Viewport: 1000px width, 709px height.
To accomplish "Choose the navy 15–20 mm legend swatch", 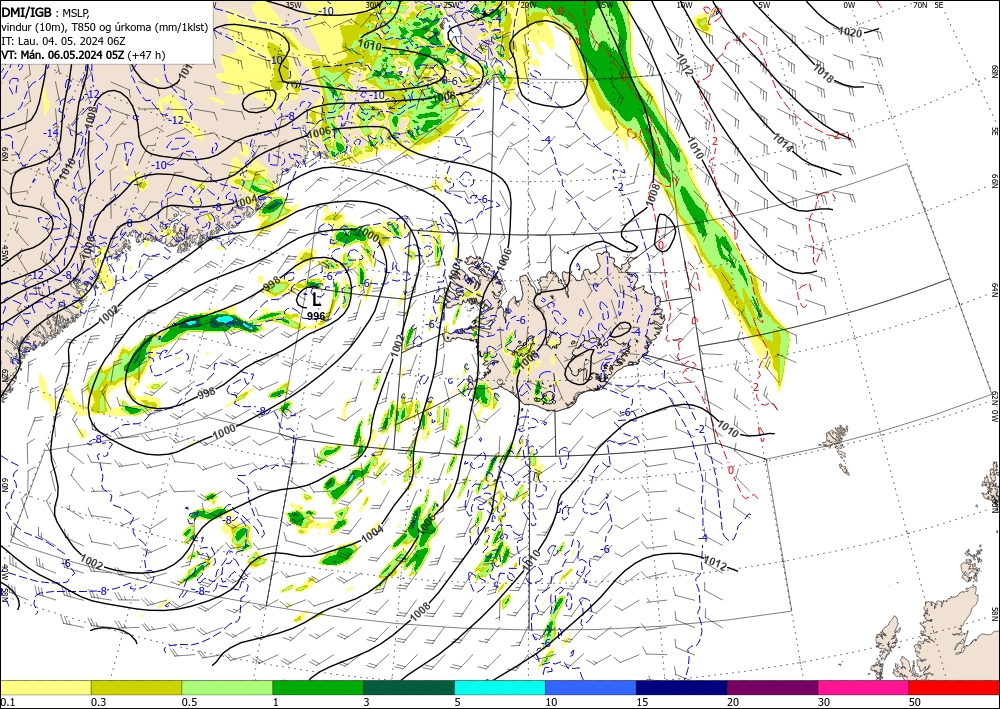I will coord(682,687).
